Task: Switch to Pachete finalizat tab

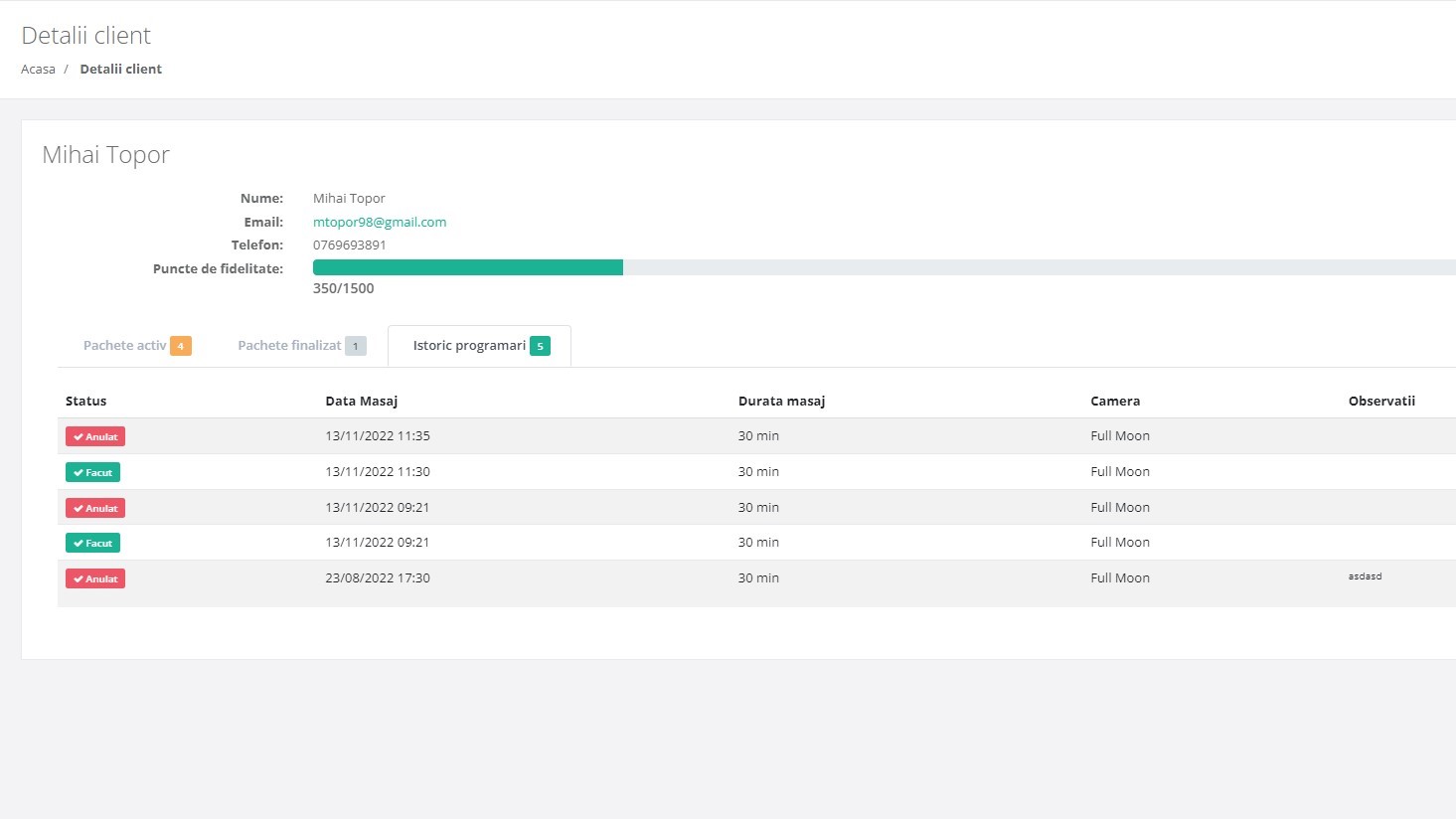Action: coord(301,346)
